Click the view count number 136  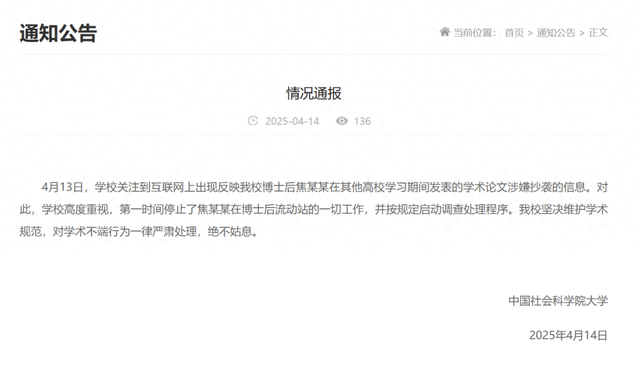362,121
